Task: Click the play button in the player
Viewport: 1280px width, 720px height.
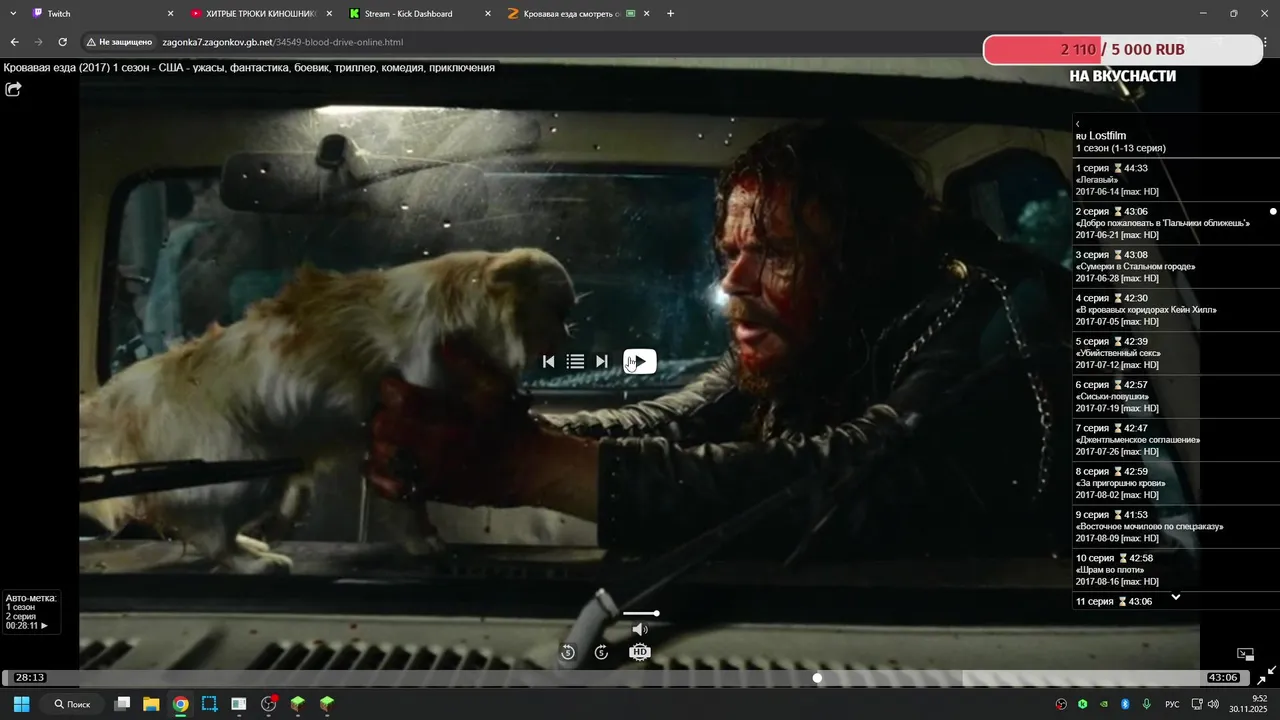Action: coord(640,361)
